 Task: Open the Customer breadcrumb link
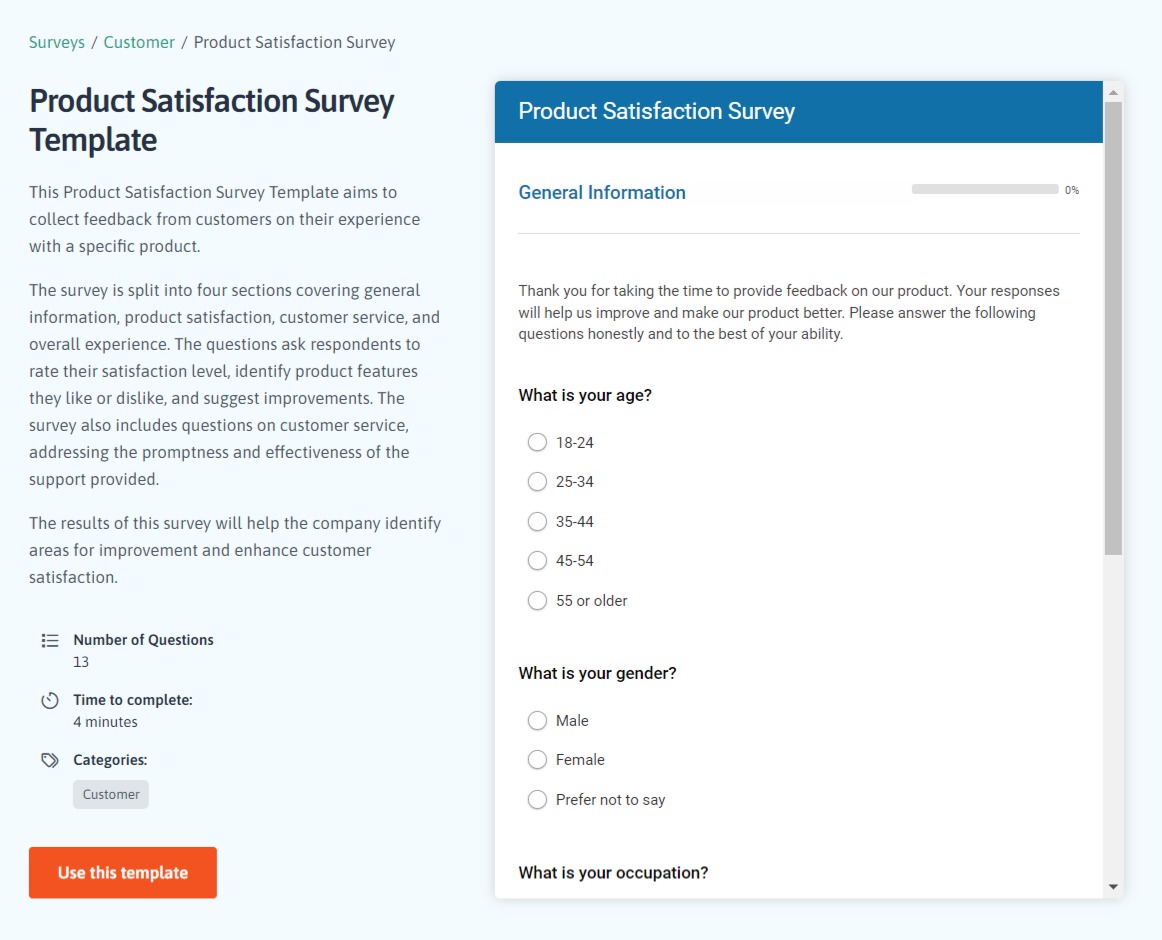coord(139,42)
